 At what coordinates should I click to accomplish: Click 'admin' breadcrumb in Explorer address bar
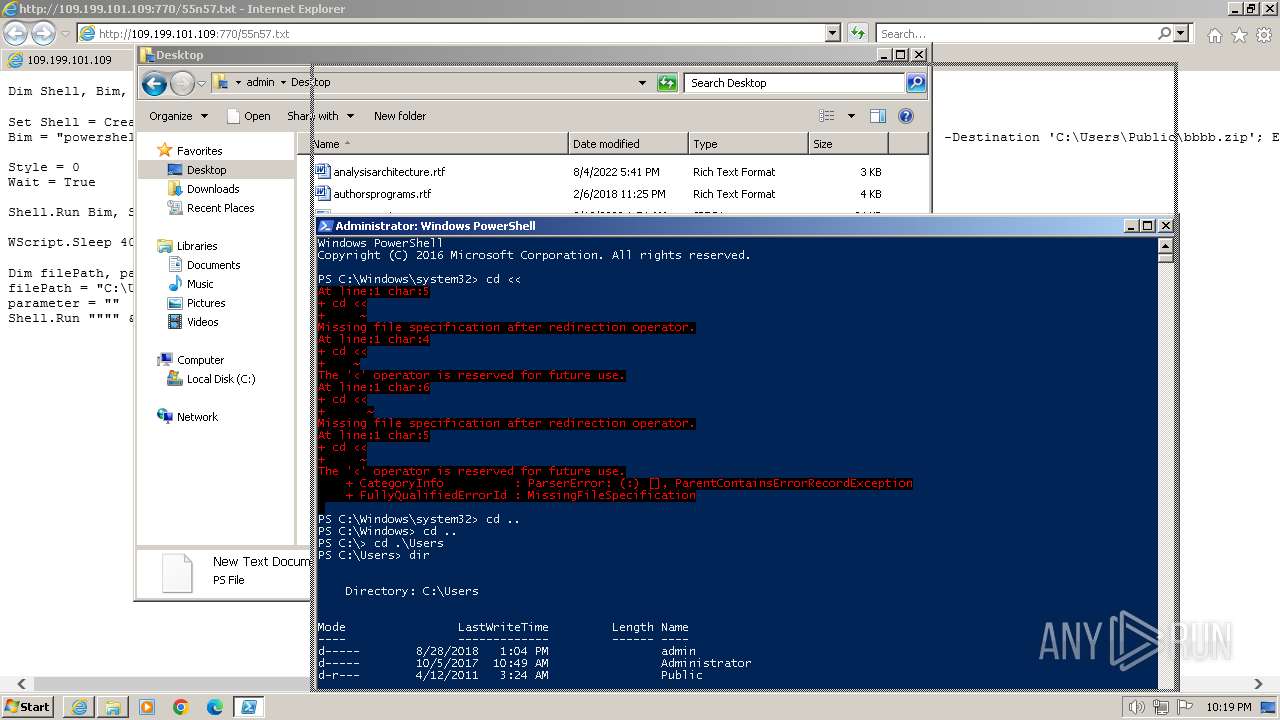pos(260,83)
